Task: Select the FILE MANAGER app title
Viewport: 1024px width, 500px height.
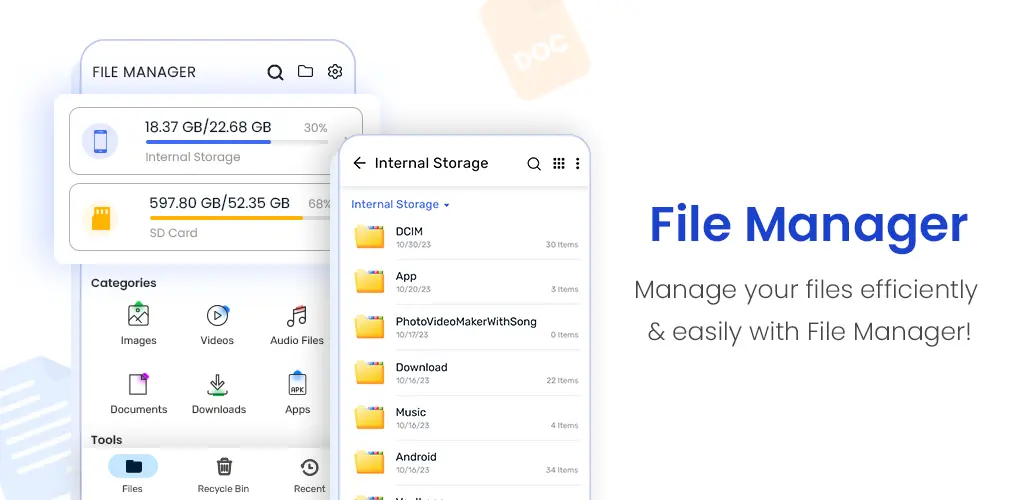Action: (144, 72)
